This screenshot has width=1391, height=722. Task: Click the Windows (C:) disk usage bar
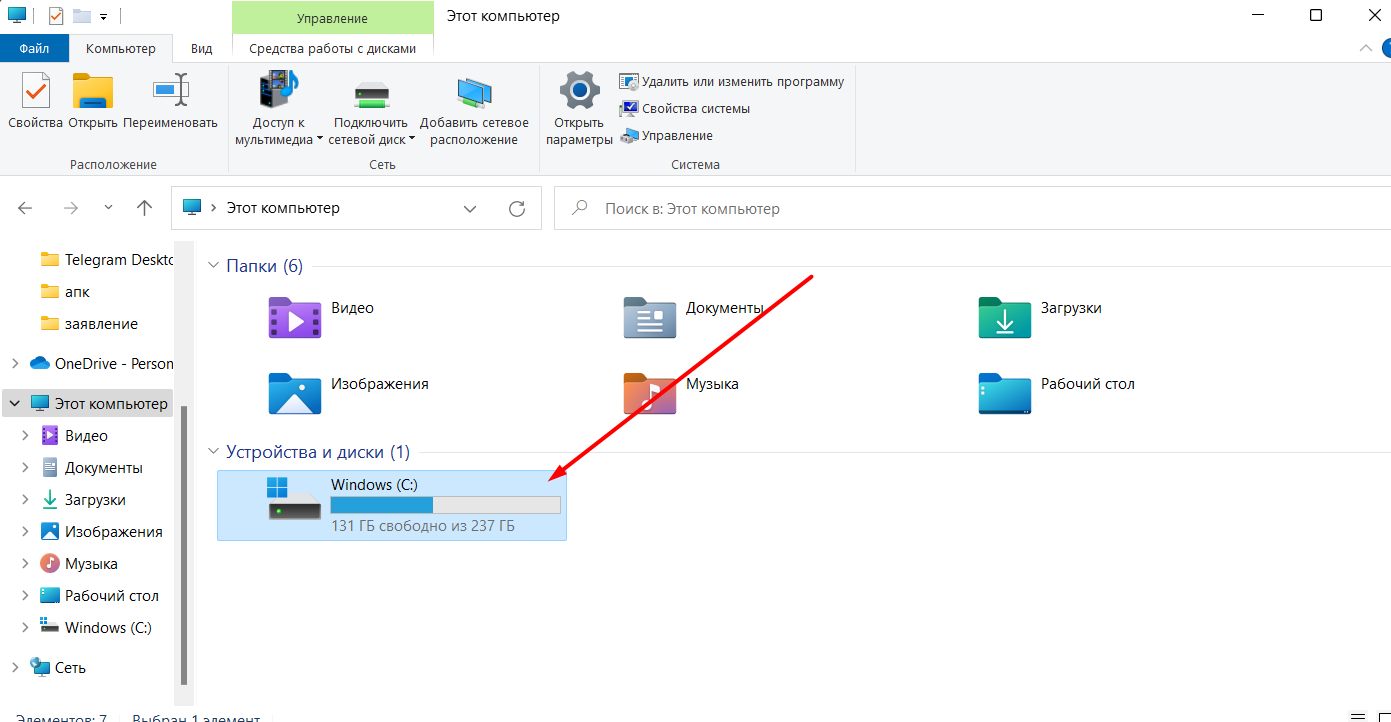[446, 505]
